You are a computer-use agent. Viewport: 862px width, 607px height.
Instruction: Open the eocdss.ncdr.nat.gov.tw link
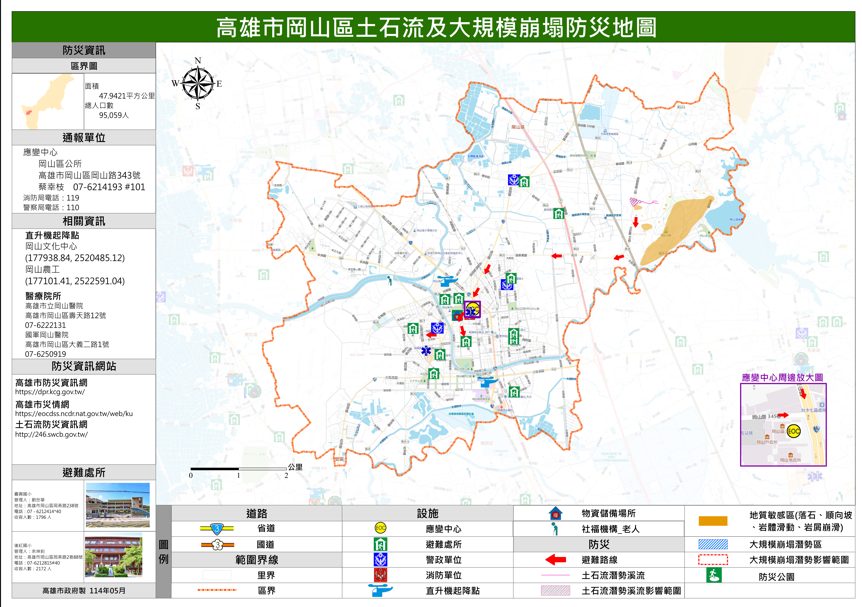point(73,413)
